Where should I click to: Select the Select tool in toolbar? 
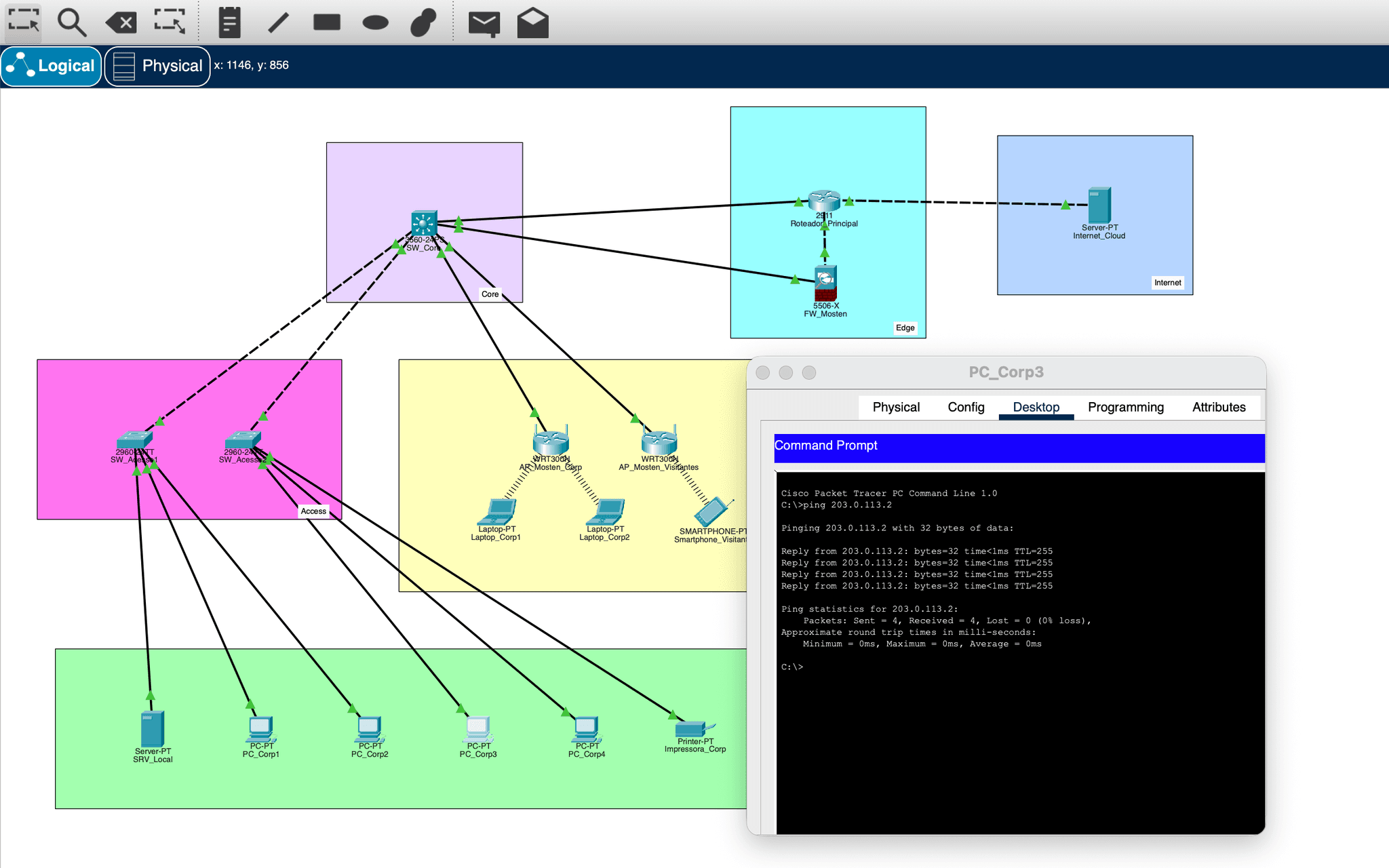click(x=23, y=22)
